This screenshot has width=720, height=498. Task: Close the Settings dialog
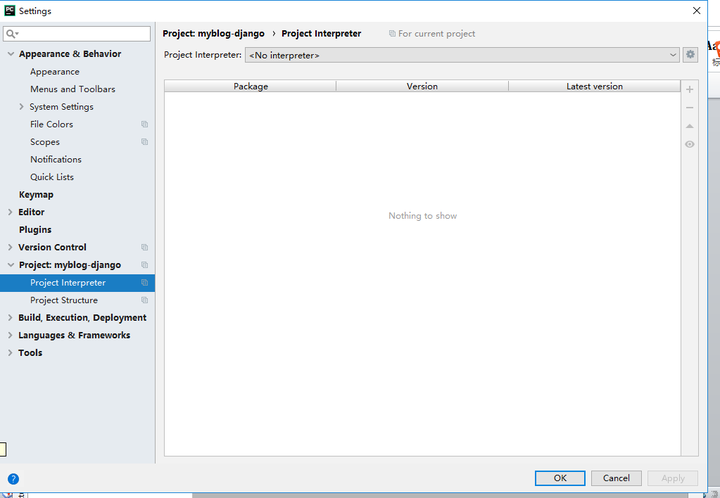pos(696,11)
